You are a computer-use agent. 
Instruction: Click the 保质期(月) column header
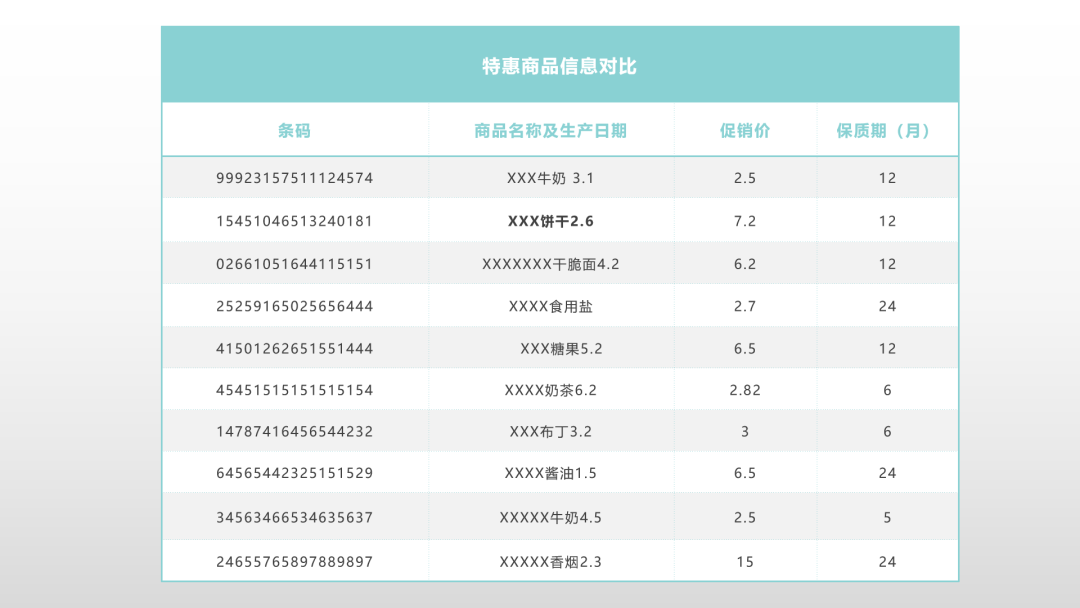coord(887,131)
